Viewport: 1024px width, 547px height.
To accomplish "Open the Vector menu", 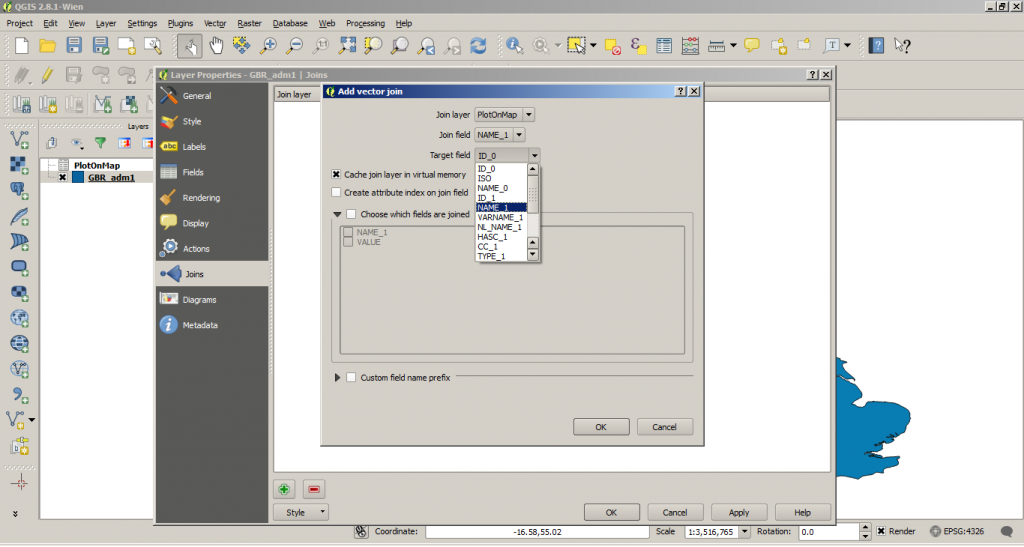I will (215, 23).
